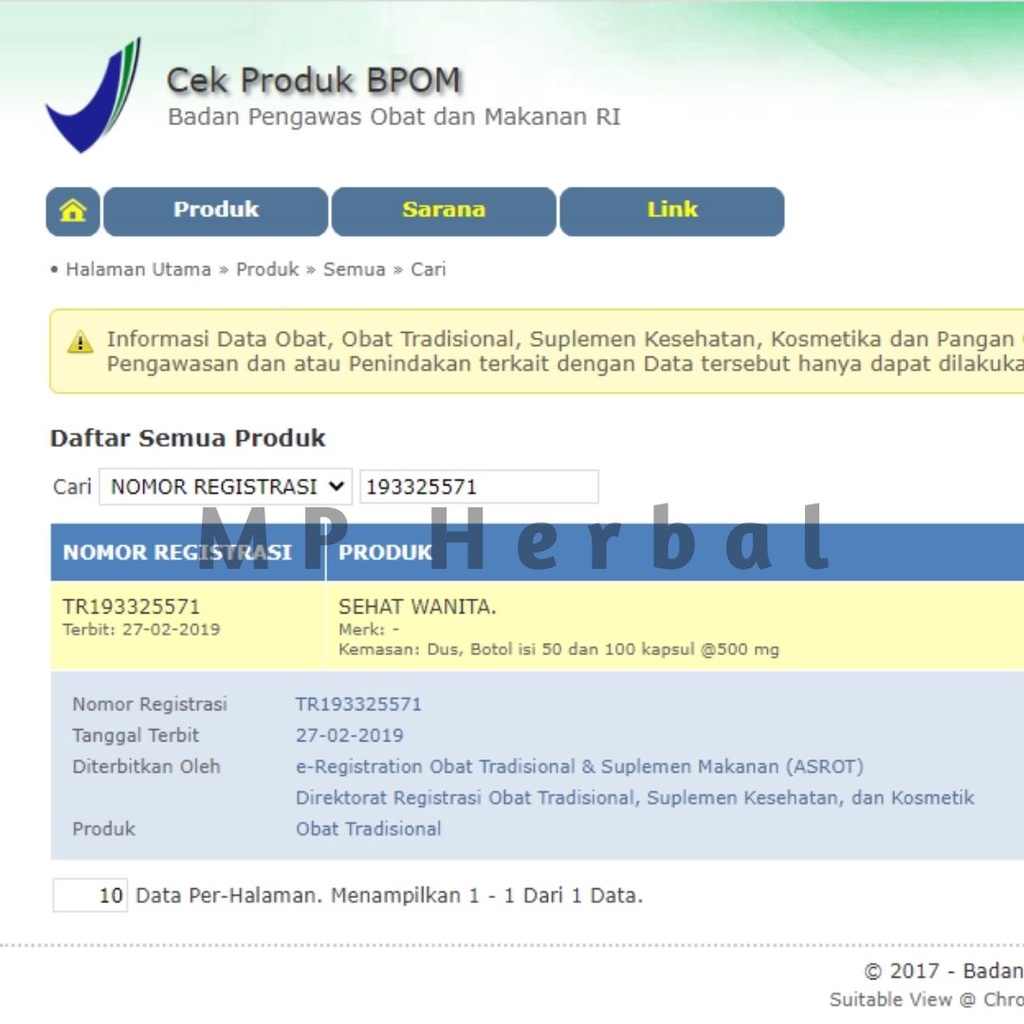Click the Cek Produk BPOM title
This screenshot has height=1024, width=1024.
(314, 80)
